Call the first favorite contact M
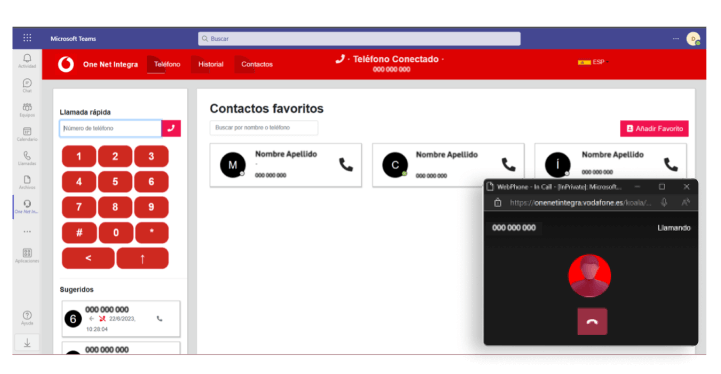721x374 pixels. pyautogui.click(x=346, y=165)
